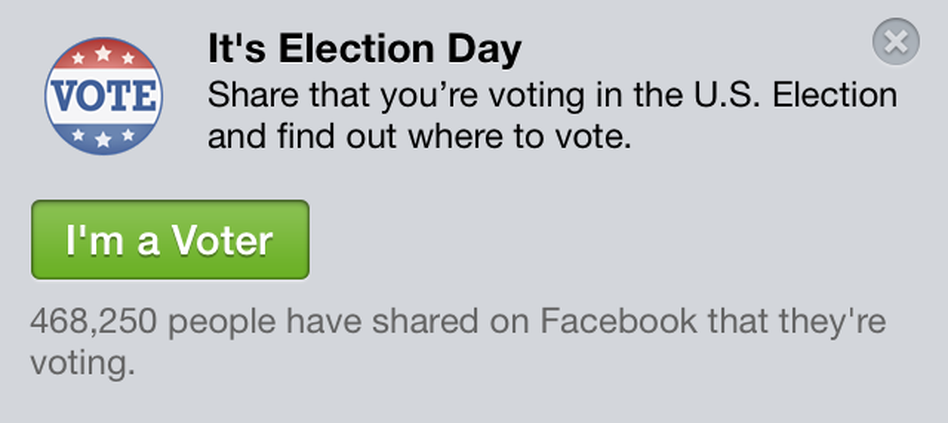
Task: Tap the word It's at the heading start
Action: click(x=238, y=50)
